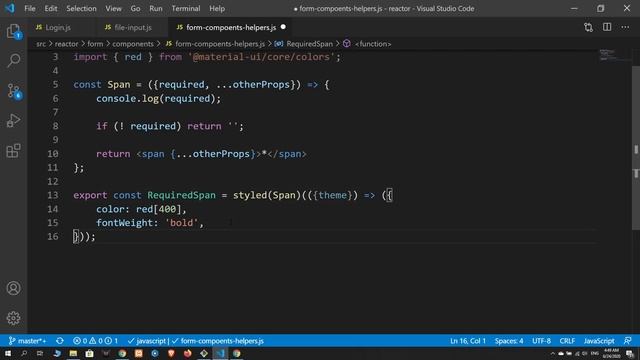640x360 pixels.
Task: Click the src breadcrumb segment
Action: coord(41,44)
